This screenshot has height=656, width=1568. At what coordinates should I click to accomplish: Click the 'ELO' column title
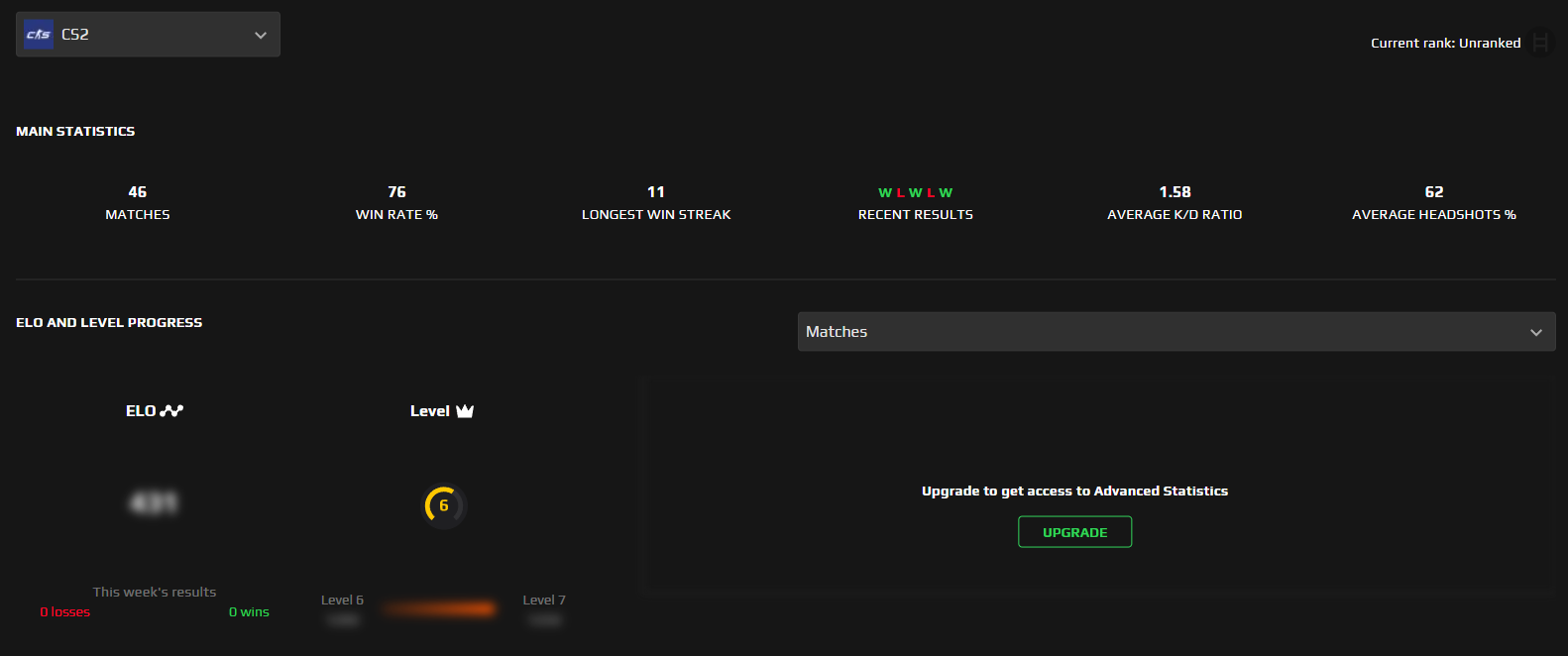pyautogui.click(x=141, y=411)
